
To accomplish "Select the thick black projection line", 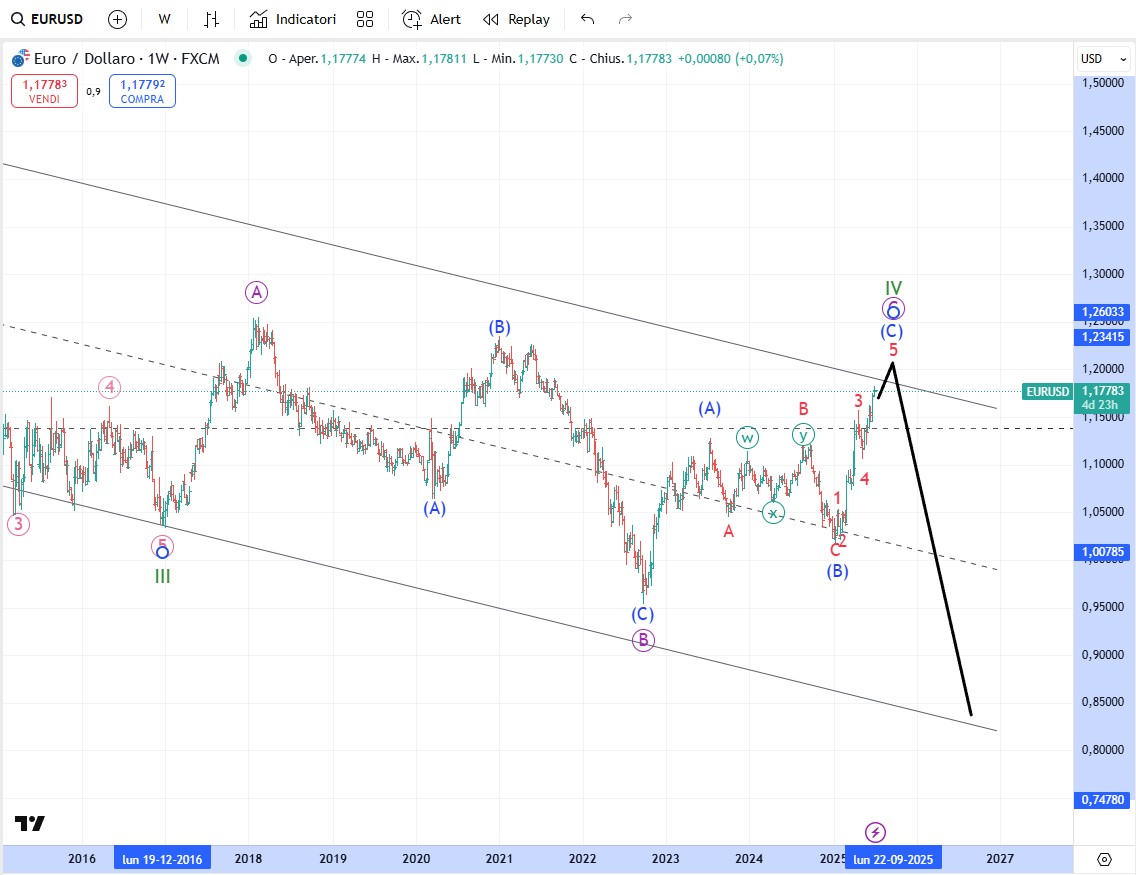I will coord(932,539).
